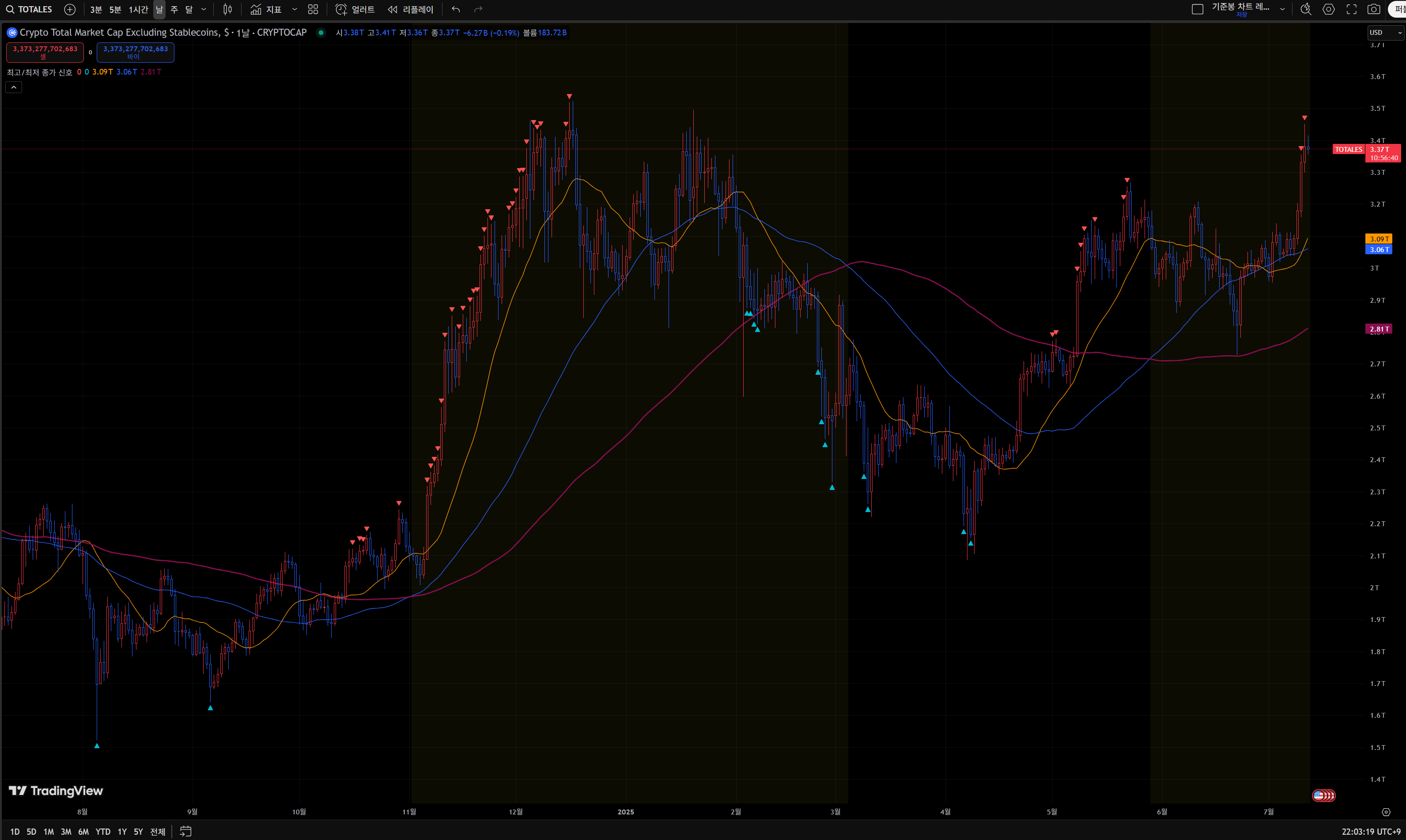The height and width of the screenshot is (840, 1406).
Task: Open the USD currency dropdown
Action: point(1385,32)
